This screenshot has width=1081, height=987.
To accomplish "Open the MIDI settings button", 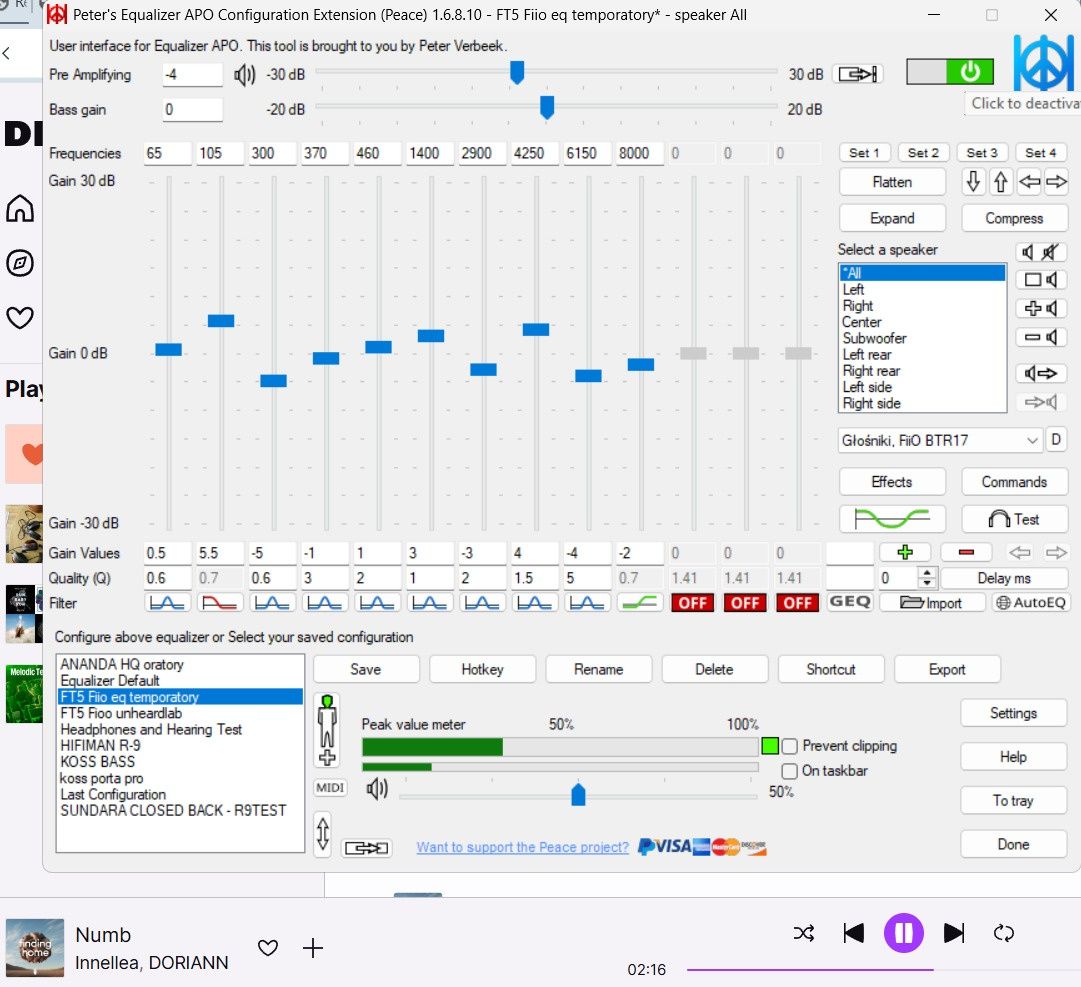I will pos(330,787).
